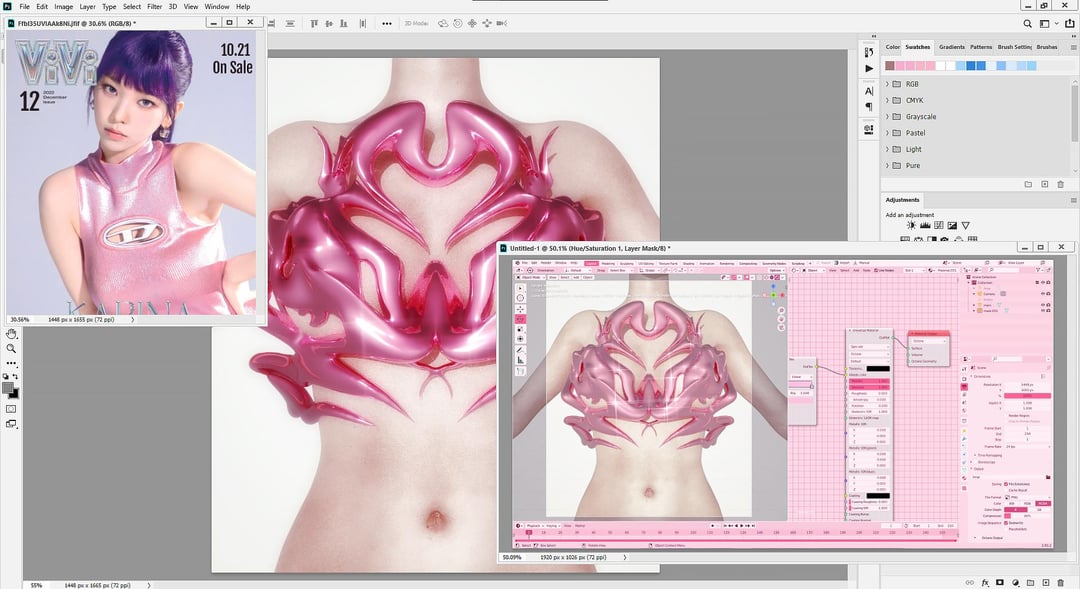Open the Actions panel play icon

pos(869,68)
